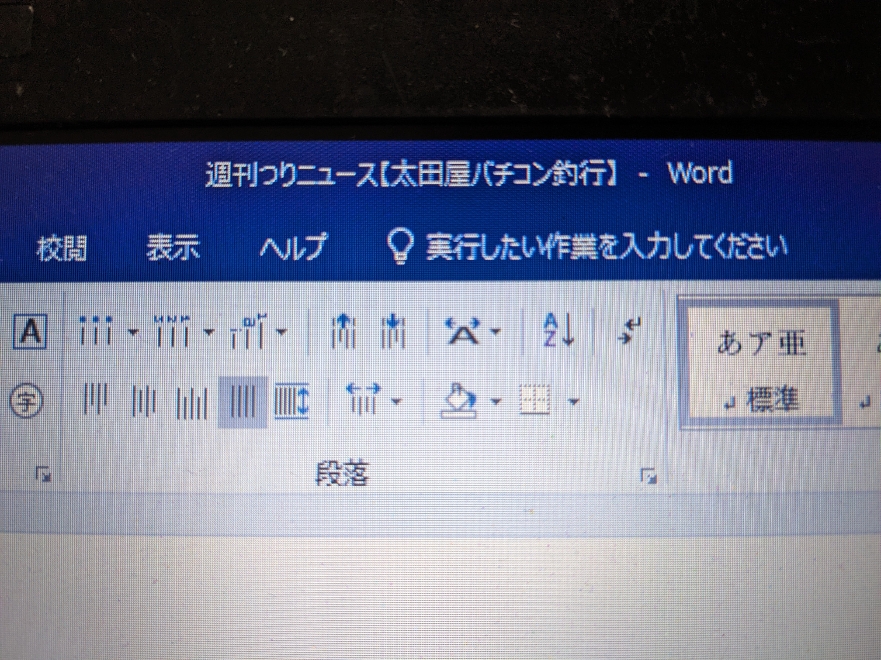Open the 校閲 ribbon tab
This screenshot has width=881, height=660.
[62, 248]
